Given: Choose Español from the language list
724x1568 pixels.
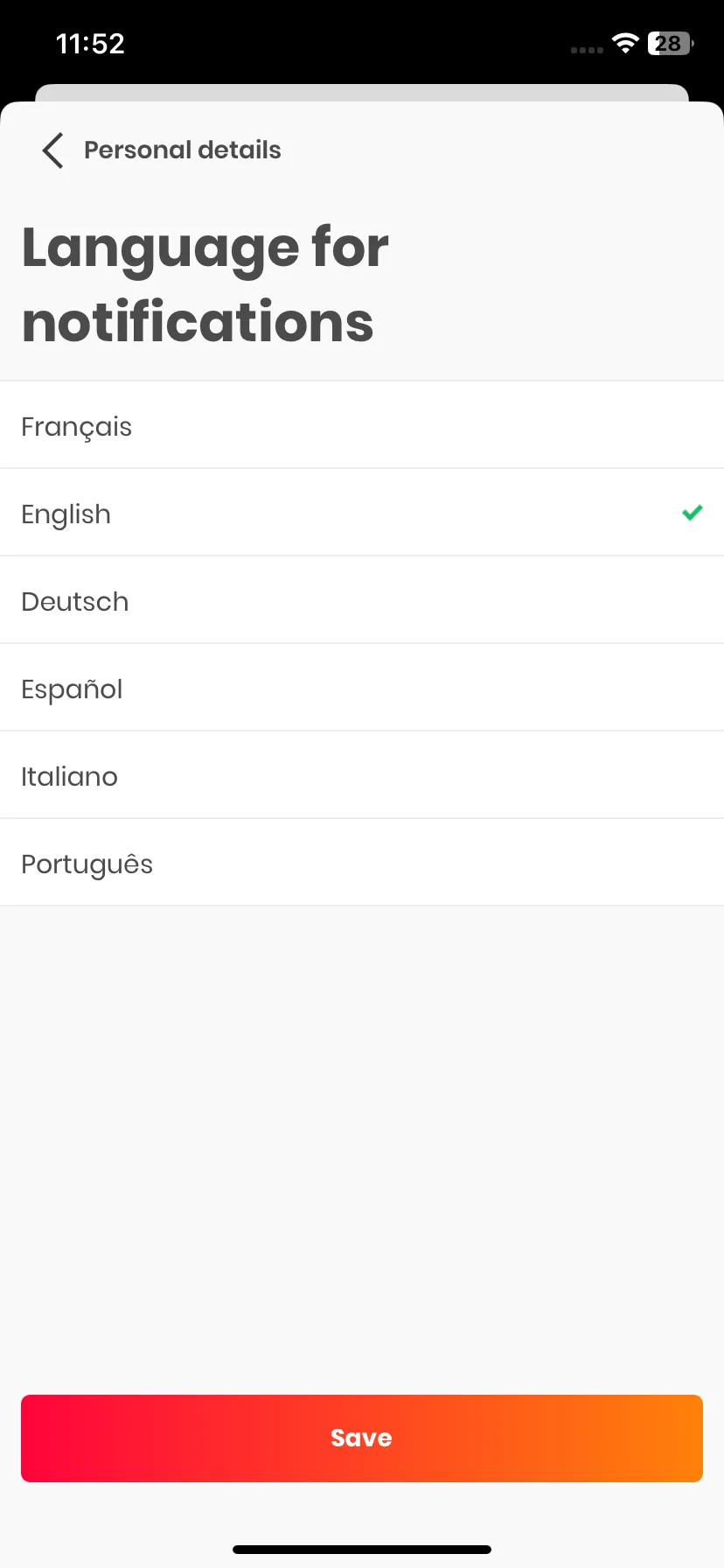Looking at the screenshot, I should (x=362, y=688).
